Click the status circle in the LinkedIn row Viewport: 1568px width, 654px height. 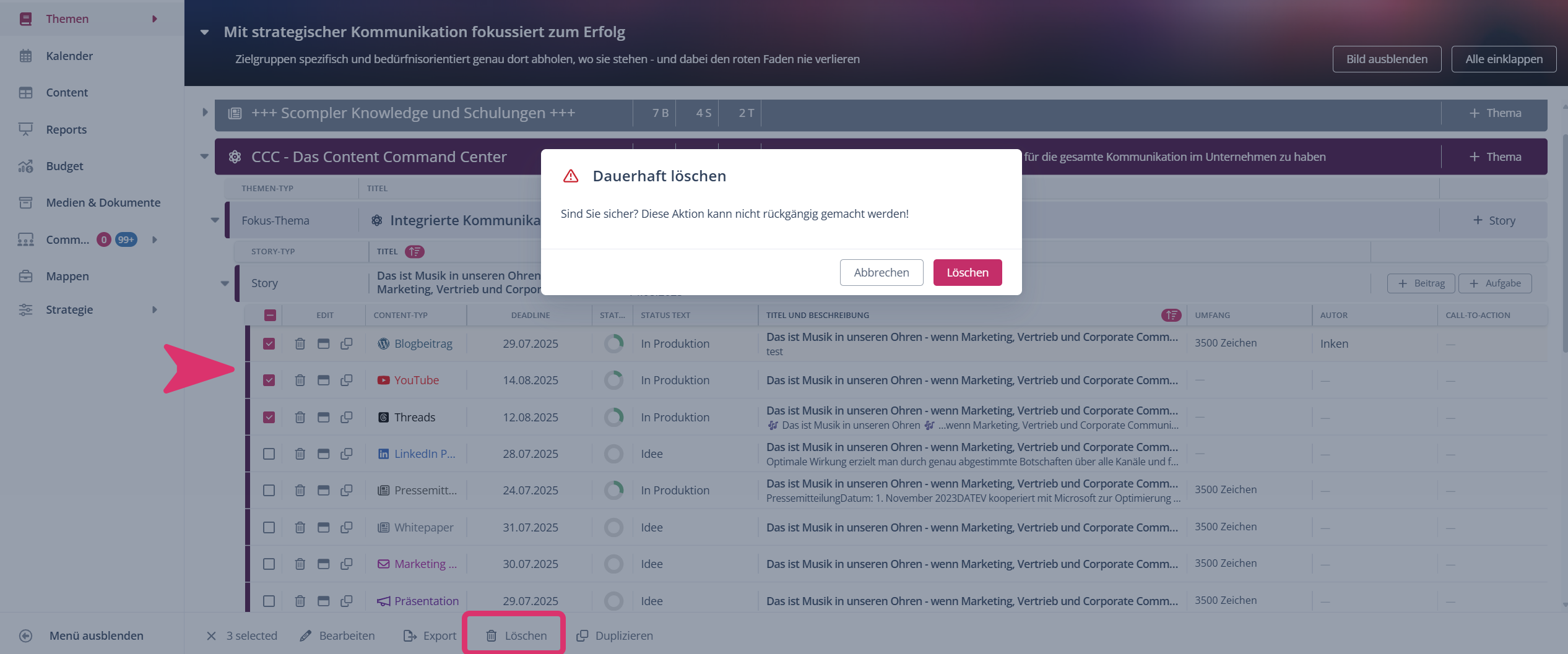click(x=613, y=454)
